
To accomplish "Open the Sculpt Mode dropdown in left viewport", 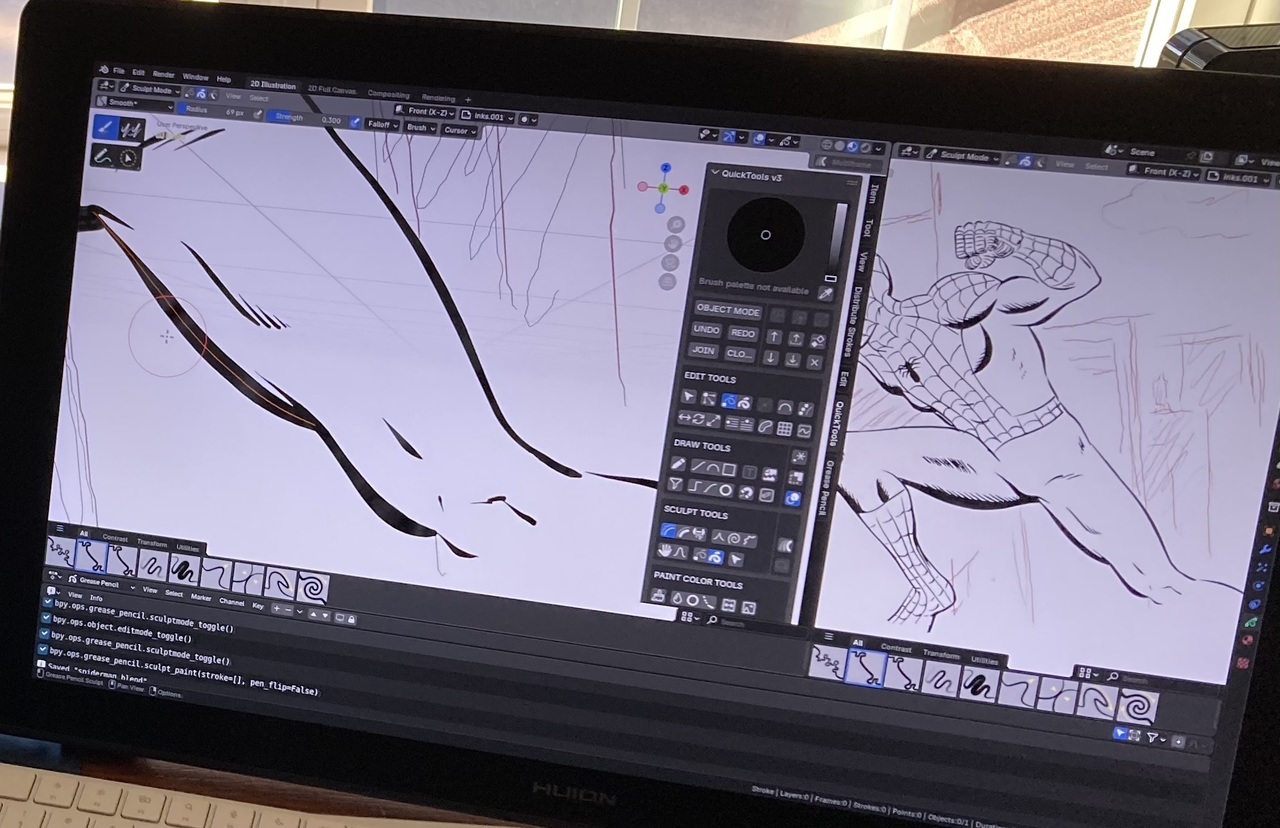I will coord(150,89).
